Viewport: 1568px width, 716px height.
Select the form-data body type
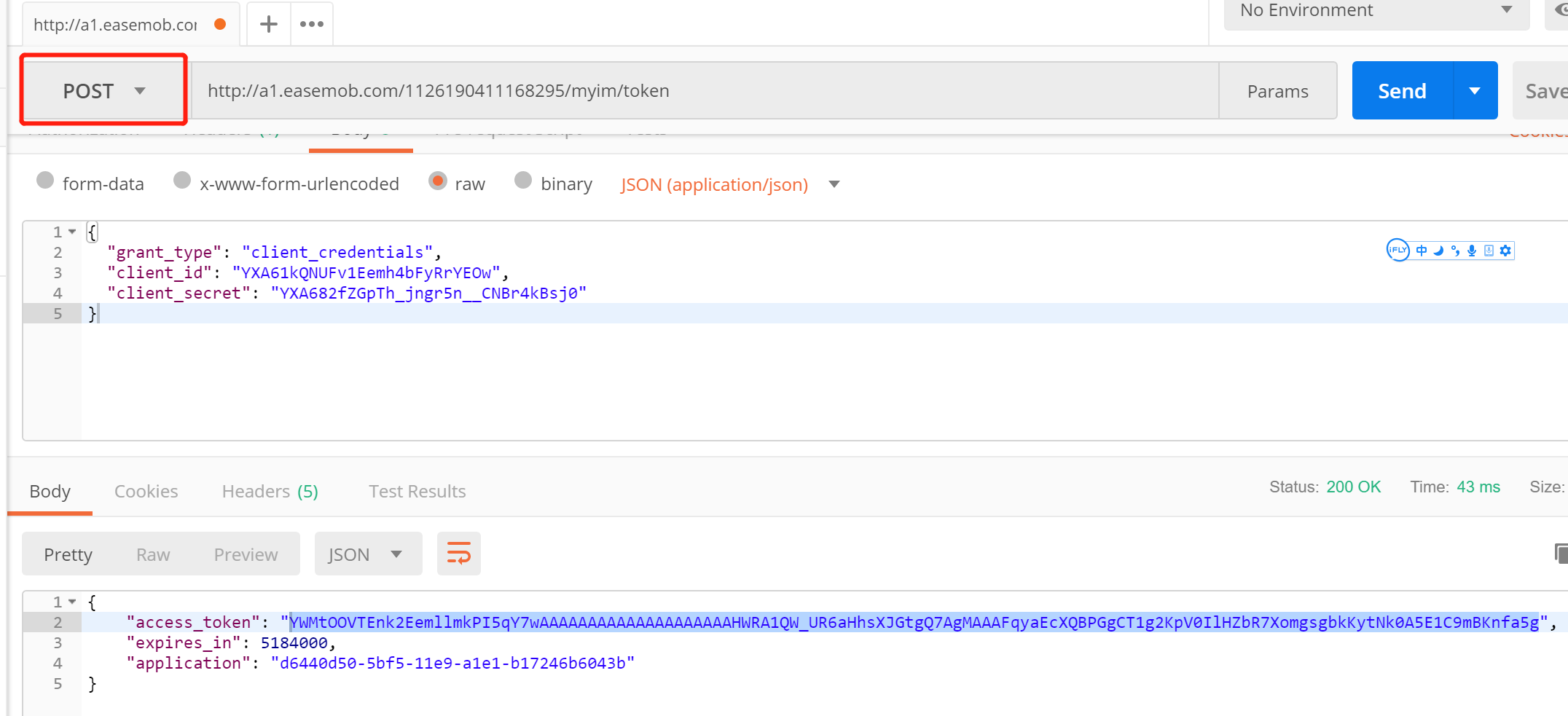coord(45,181)
